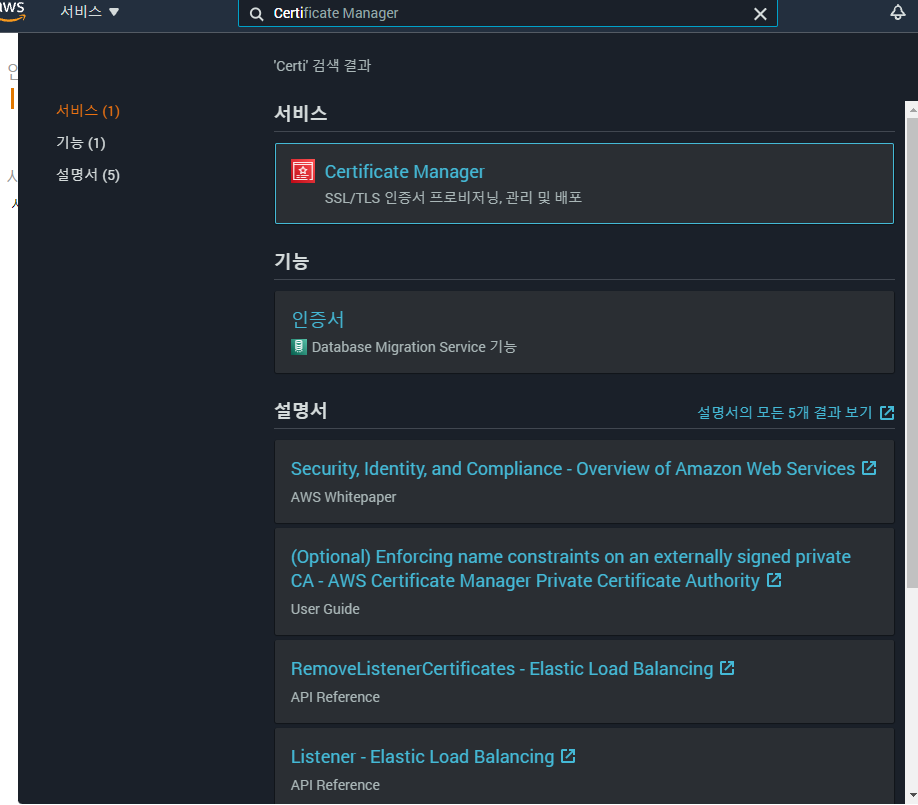Click the AWS Whitepaper label

(x=343, y=497)
